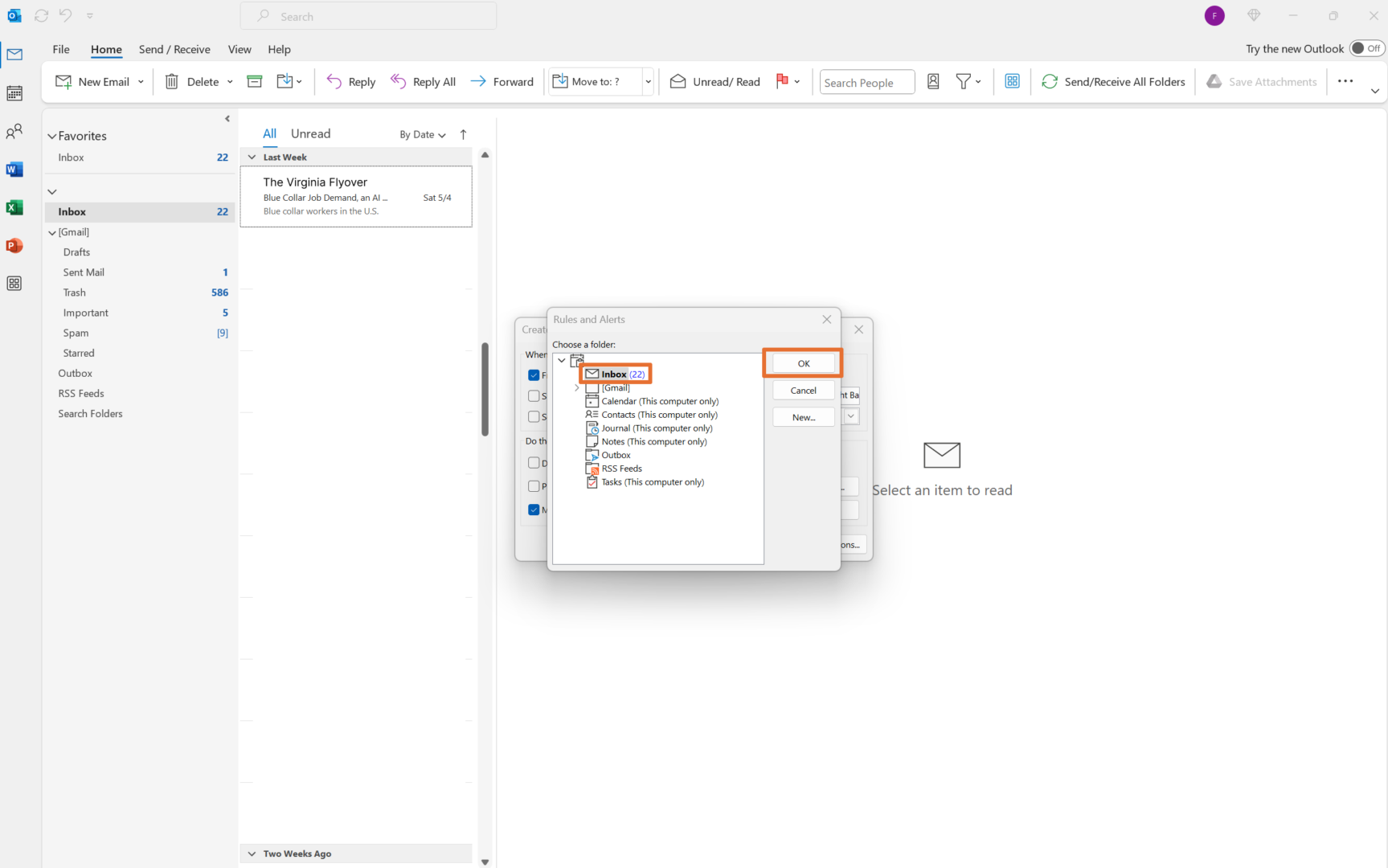The width and height of the screenshot is (1388, 868).
Task: Click OK in Rules and Alerts dialog
Action: (804, 363)
